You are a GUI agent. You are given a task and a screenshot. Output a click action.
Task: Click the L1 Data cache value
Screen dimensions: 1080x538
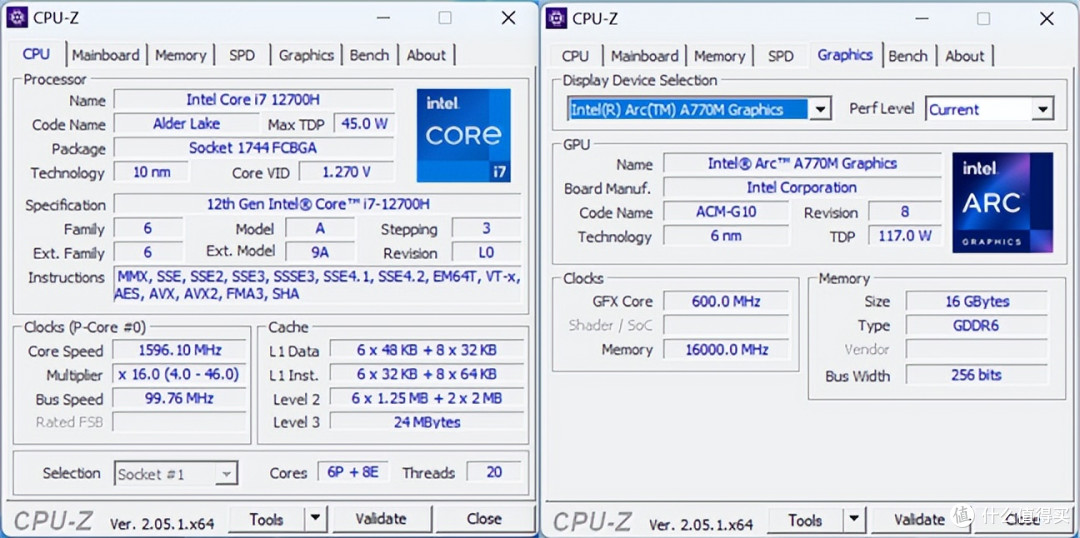point(426,350)
